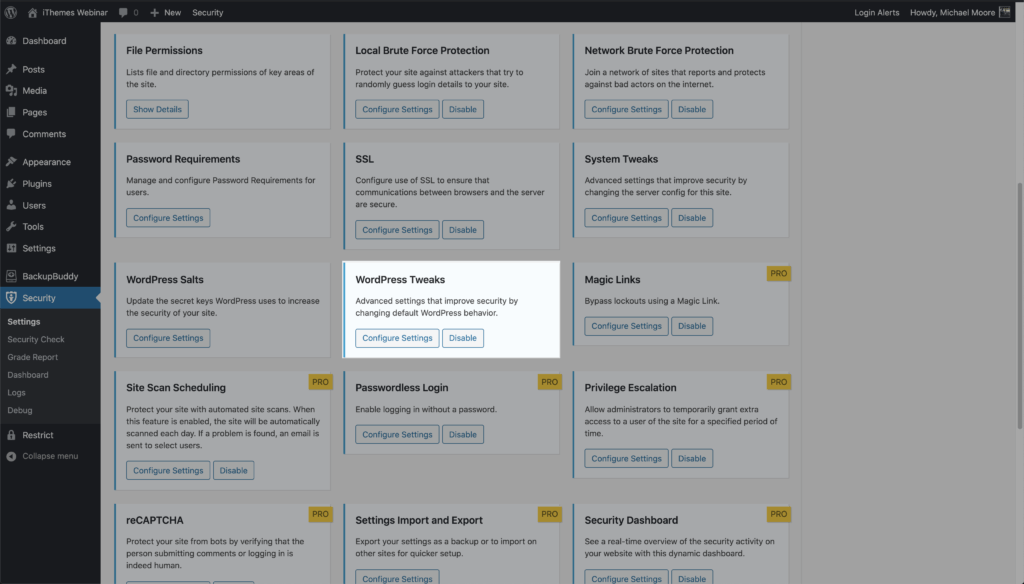
Task: Disable the Magic Links module
Action: pyautogui.click(x=692, y=326)
